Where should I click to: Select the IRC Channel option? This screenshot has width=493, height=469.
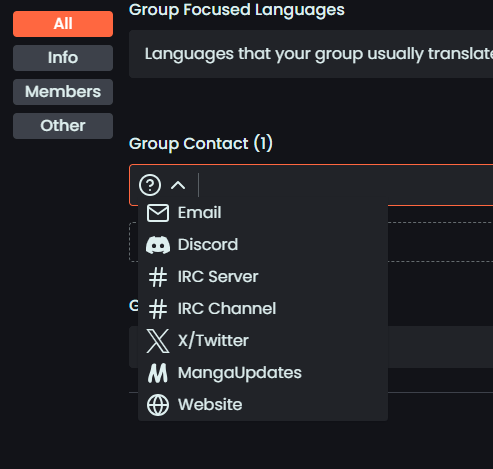pos(263,309)
